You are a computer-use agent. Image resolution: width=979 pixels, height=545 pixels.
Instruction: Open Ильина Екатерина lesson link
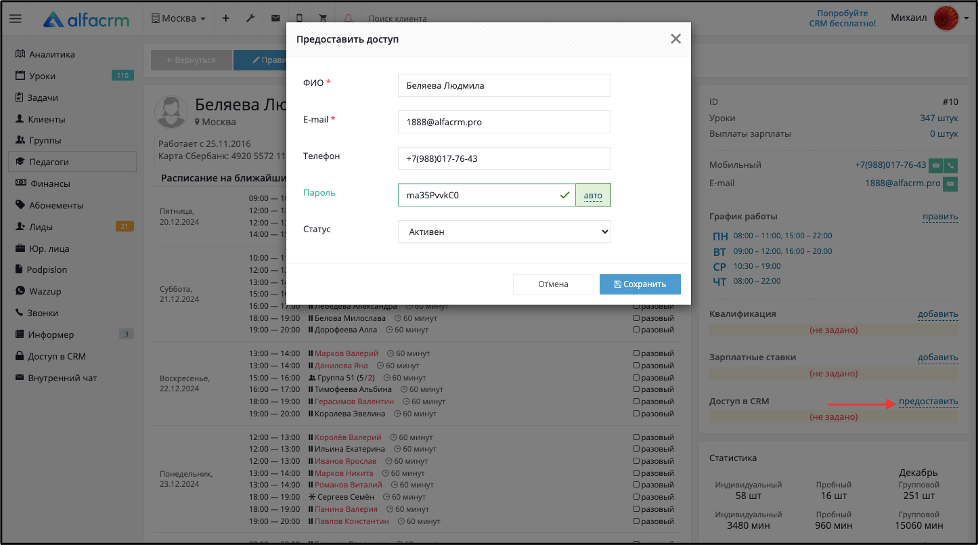[x=350, y=449]
